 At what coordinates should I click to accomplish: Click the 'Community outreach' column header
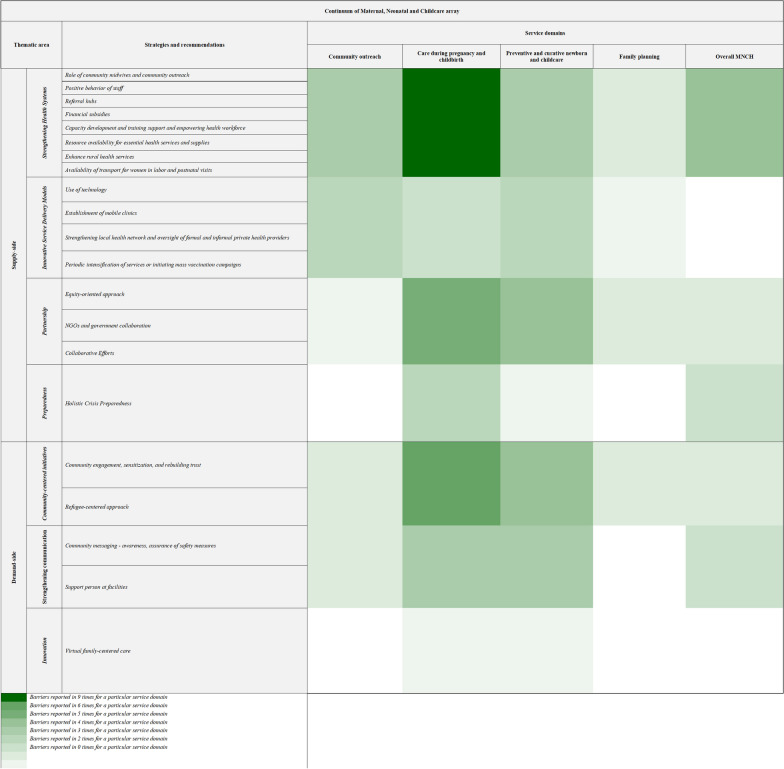click(354, 57)
